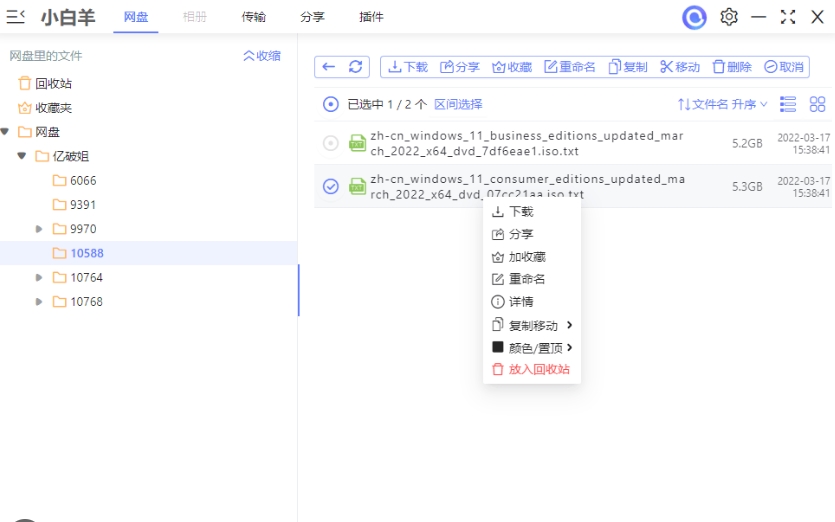
Task: Click 移动 in the top toolbar
Action: click(680, 67)
